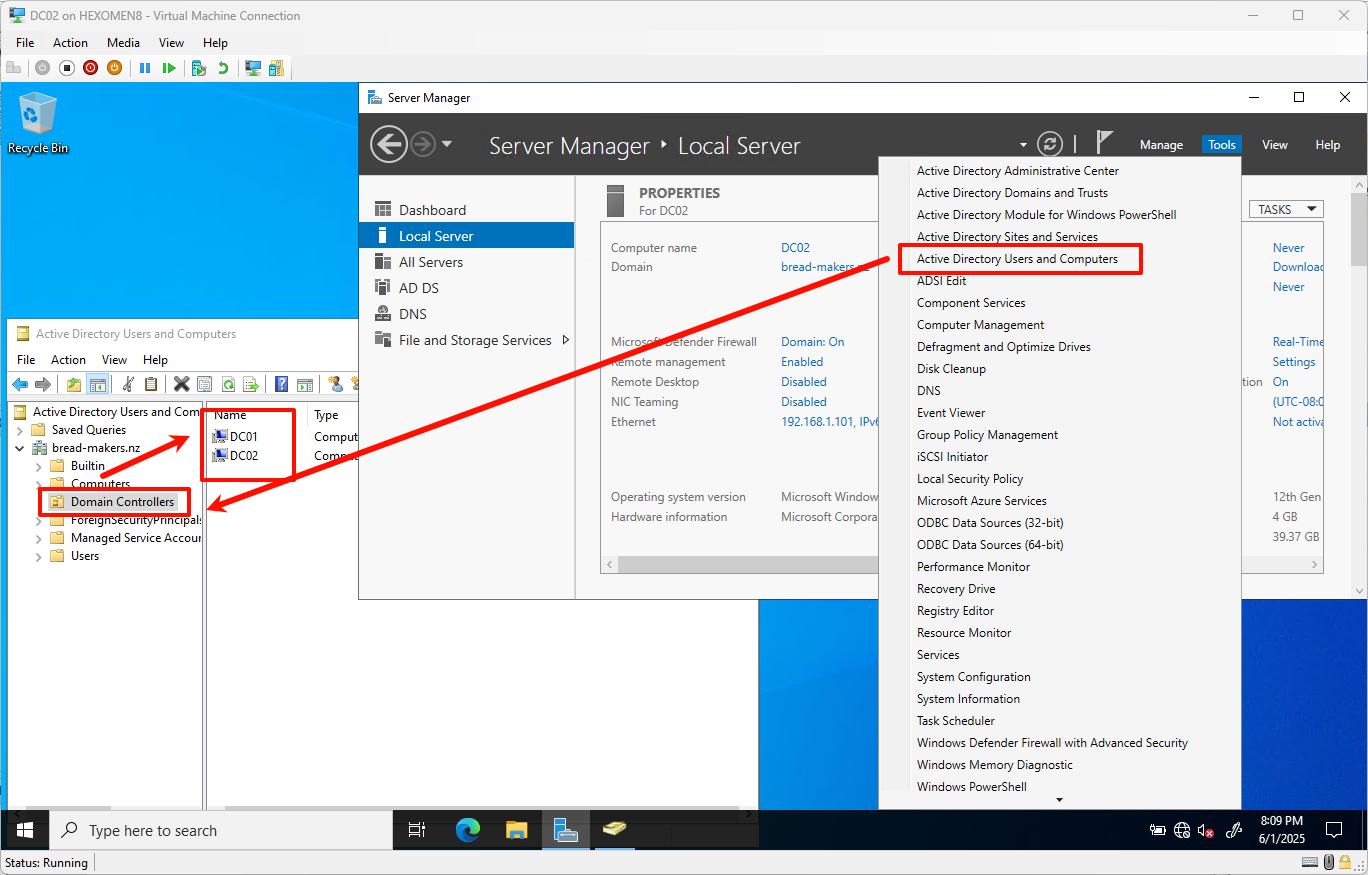This screenshot has height=875, width=1368.
Task: Click the Remote management Enabled link
Action: tap(802, 362)
